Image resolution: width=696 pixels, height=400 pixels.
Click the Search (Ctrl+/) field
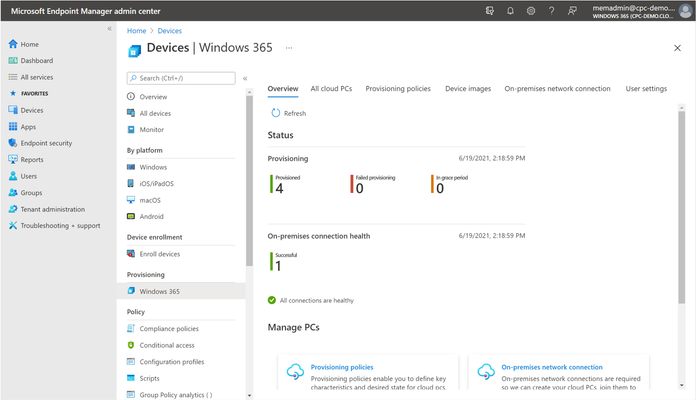pos(181,78)
